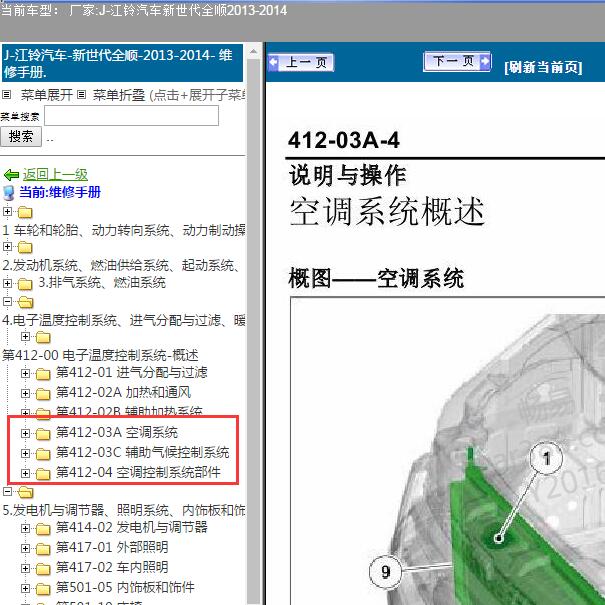Expand 第412-04 空调控制系统部件 node
This screenshot has width=605, height=605.
pos(25,473)
